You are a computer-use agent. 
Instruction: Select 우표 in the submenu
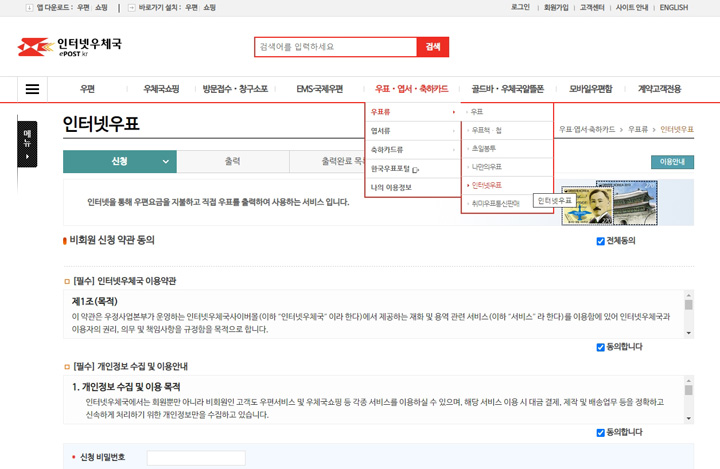[x=477, y=112]
